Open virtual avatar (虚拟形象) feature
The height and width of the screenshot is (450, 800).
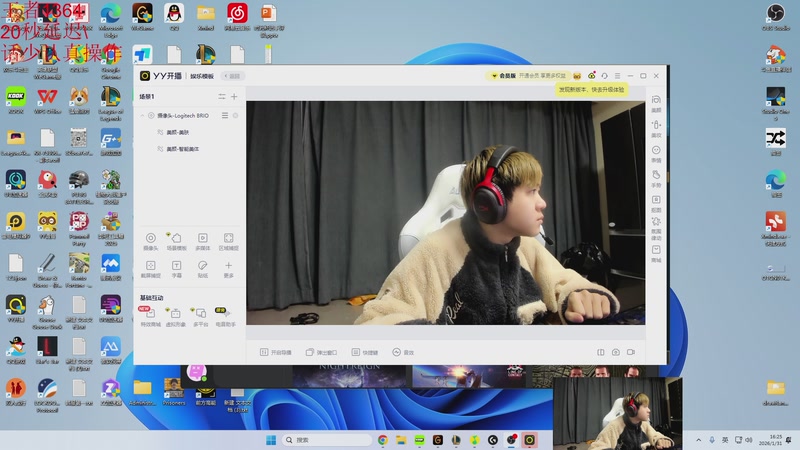pyautogui.click(x=176, y=316)
